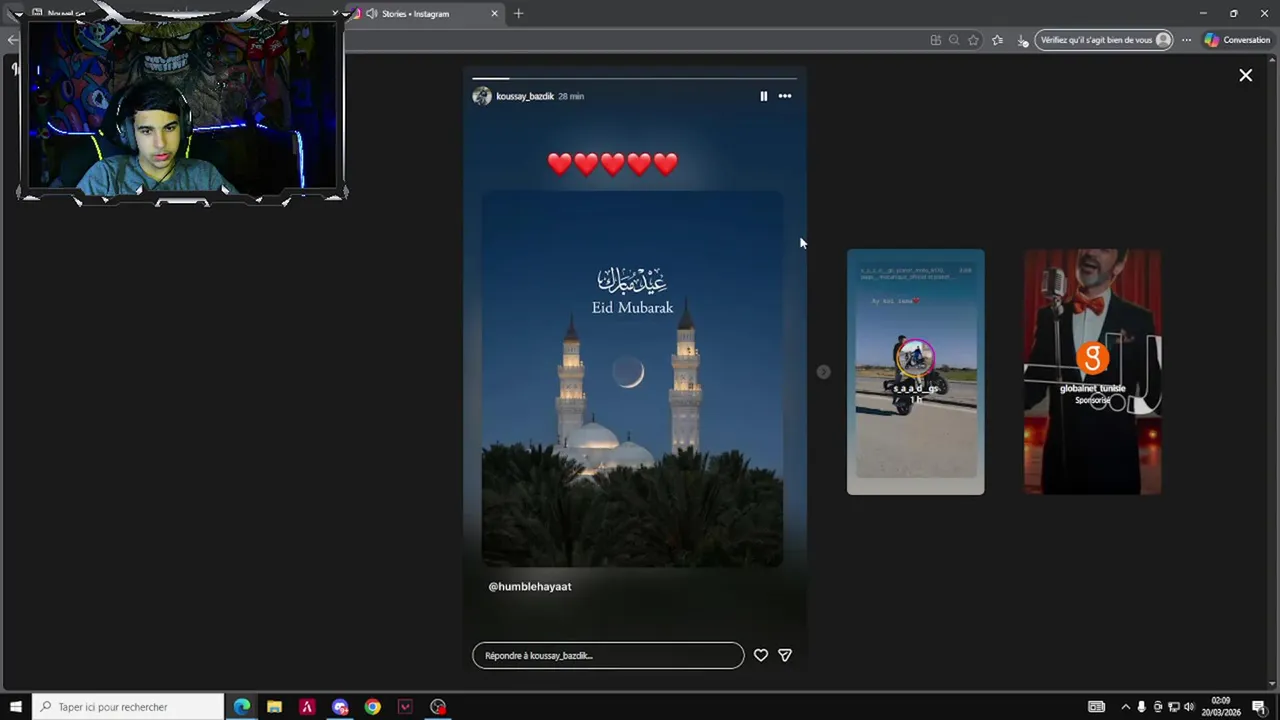Open Discord from the taskbar

click(340, 707)
